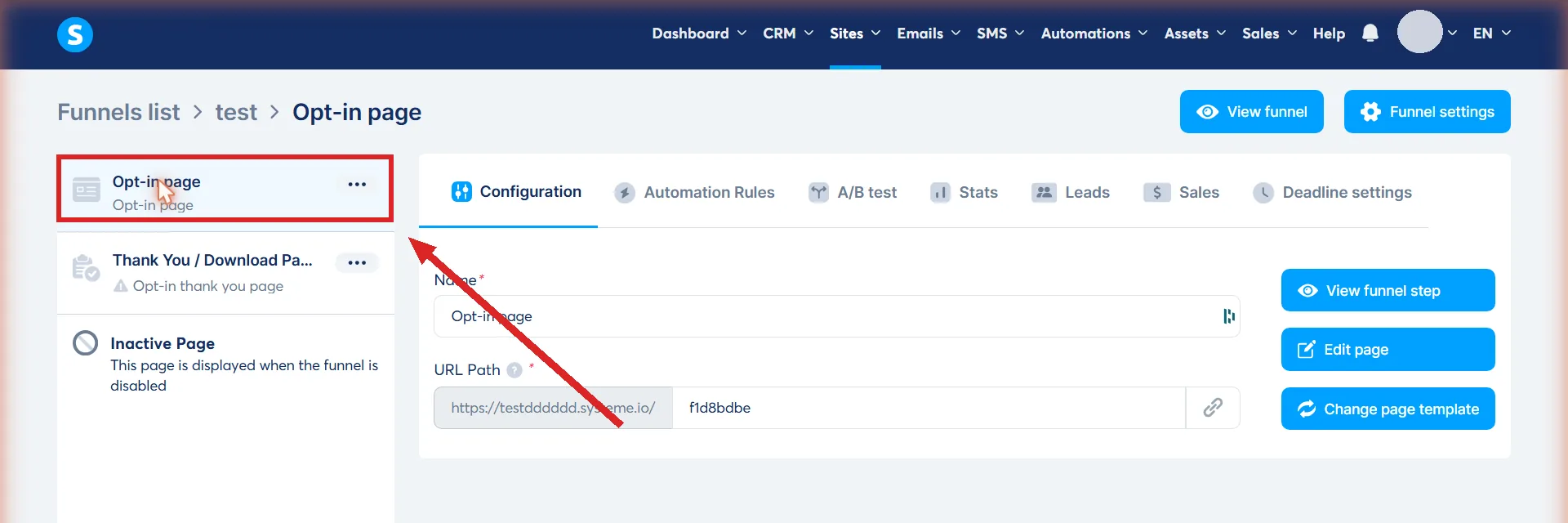1568x523 pixels.
Task: Select the Opt-in page funnel step
Action: [x=225, y=188]
